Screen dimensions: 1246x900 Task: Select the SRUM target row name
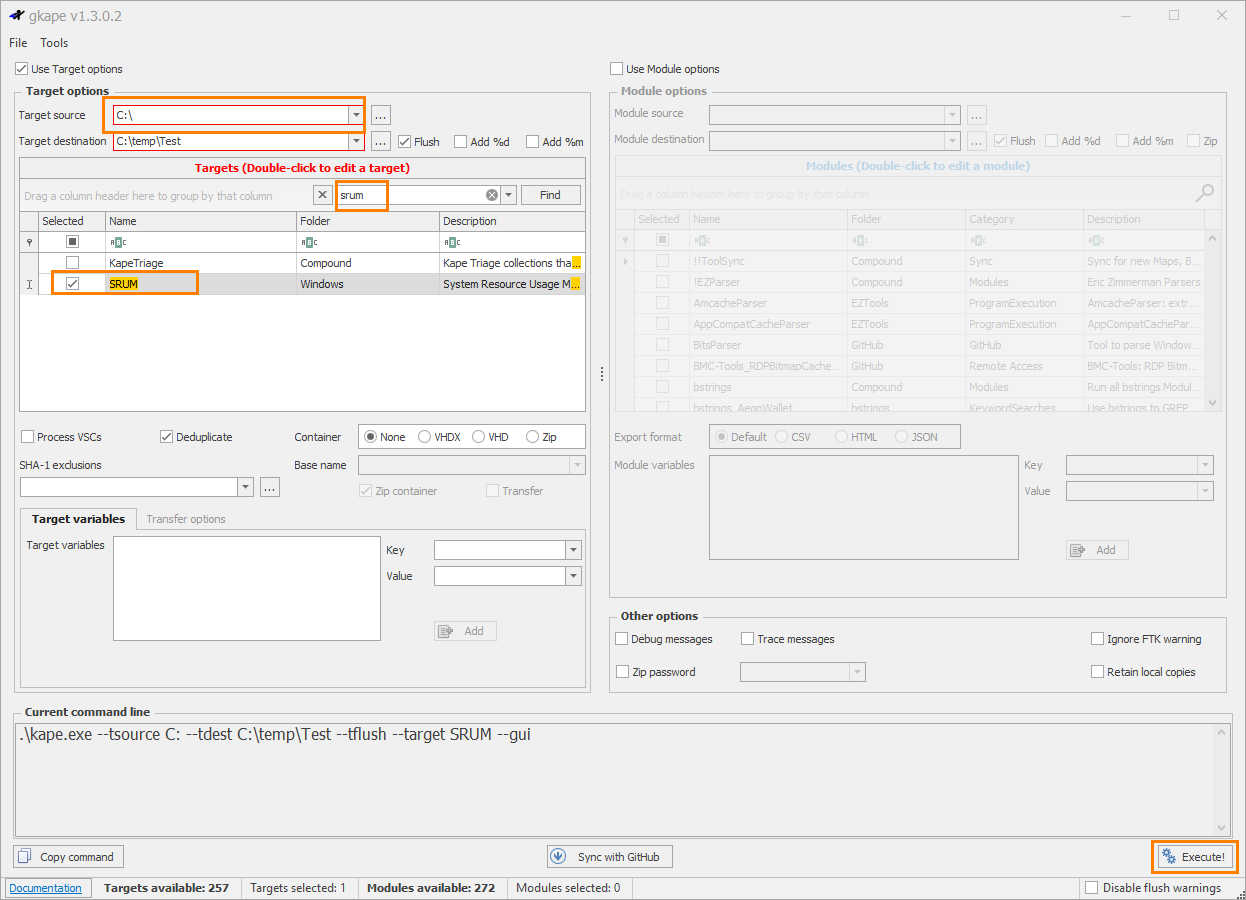[x=123, y=284]
